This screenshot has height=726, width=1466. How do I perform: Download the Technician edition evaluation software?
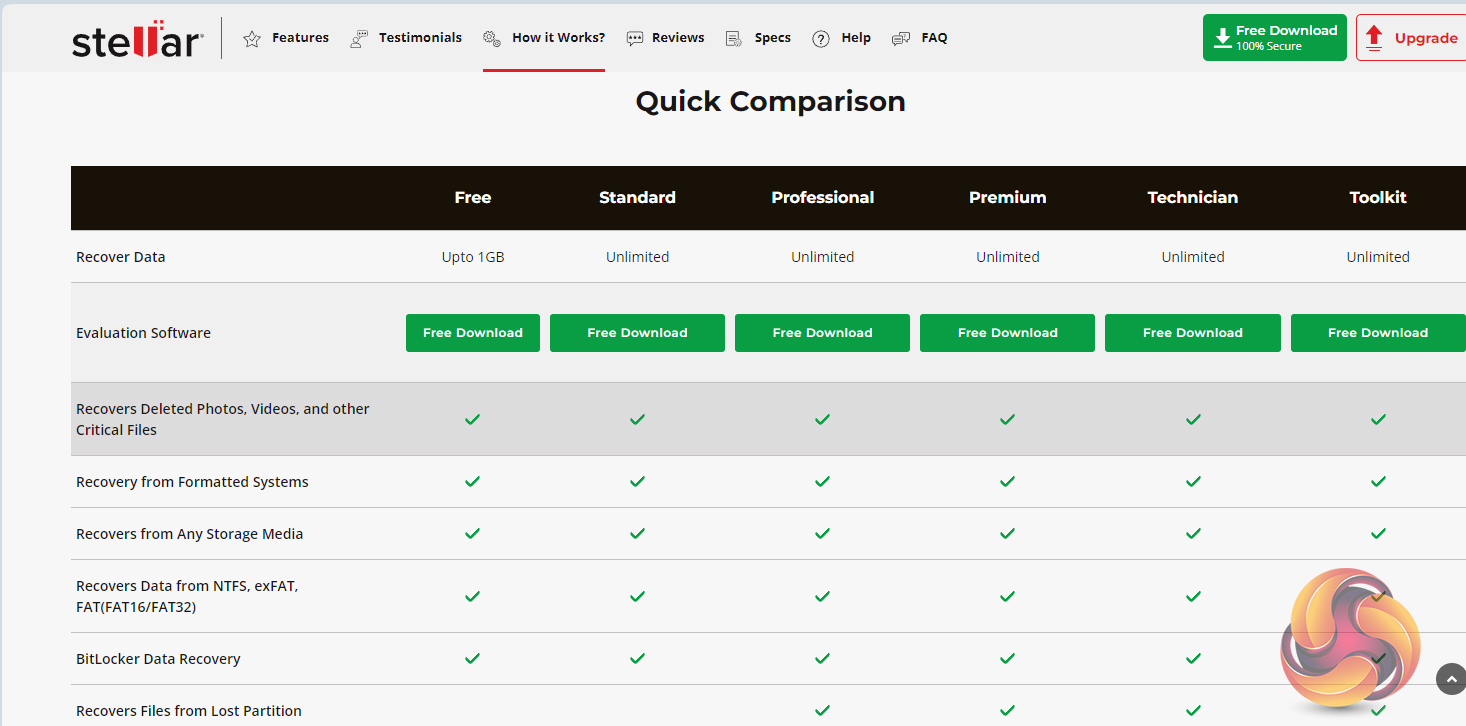tap(1192, 333)
